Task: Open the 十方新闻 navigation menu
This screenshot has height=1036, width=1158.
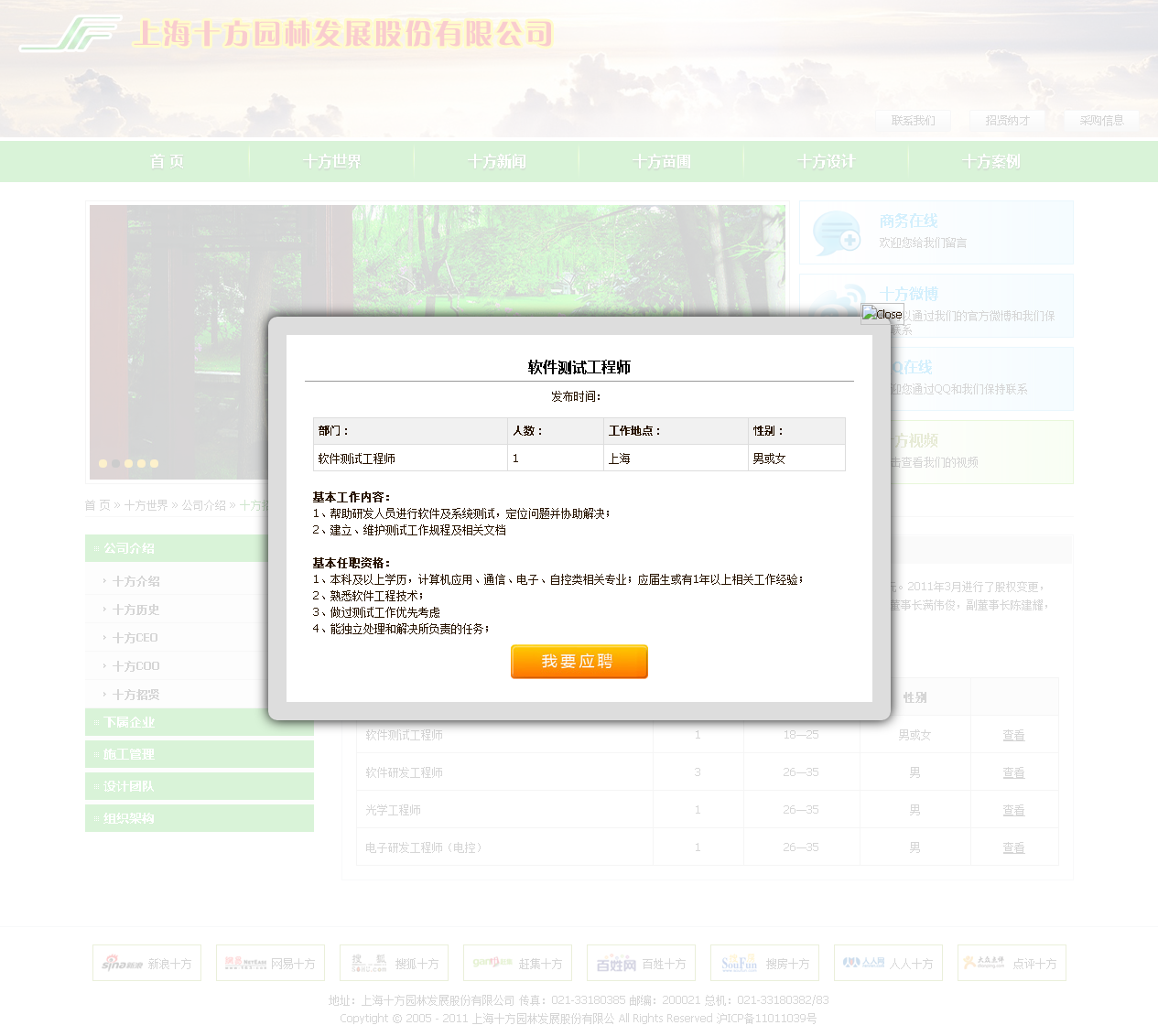Action: click(x=496, y=162)
